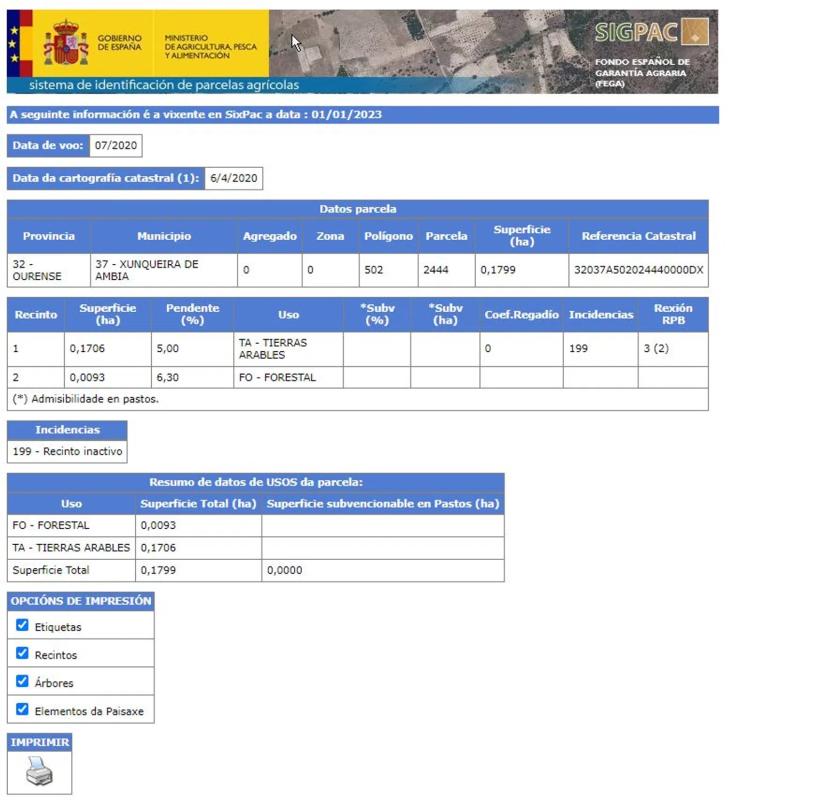
Task: Click the Rexión RPB column header
Action: pyautogui.click(x=672, y=315)
